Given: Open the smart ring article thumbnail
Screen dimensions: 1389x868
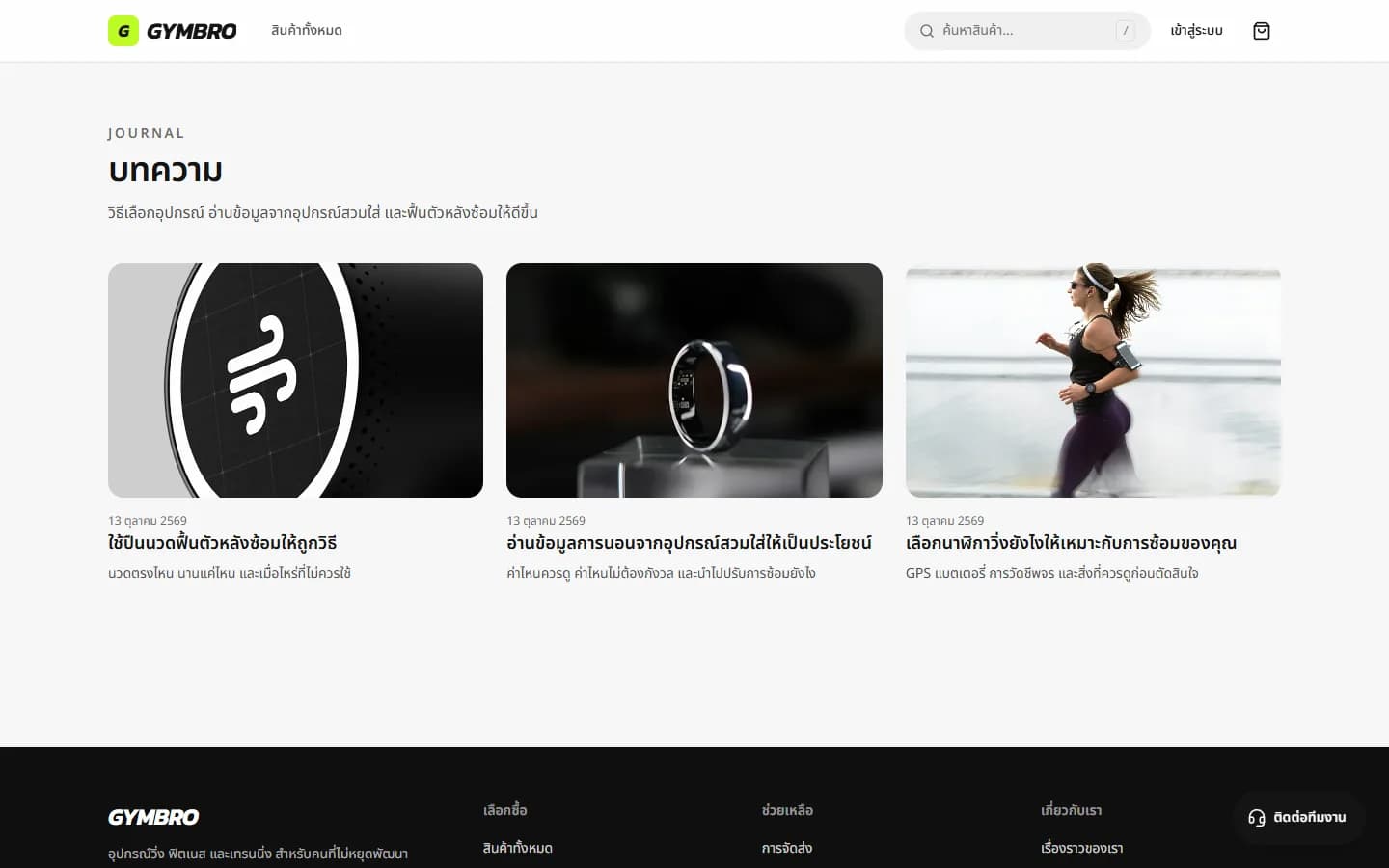Looking at the screenshot, I should coord(694,380).
